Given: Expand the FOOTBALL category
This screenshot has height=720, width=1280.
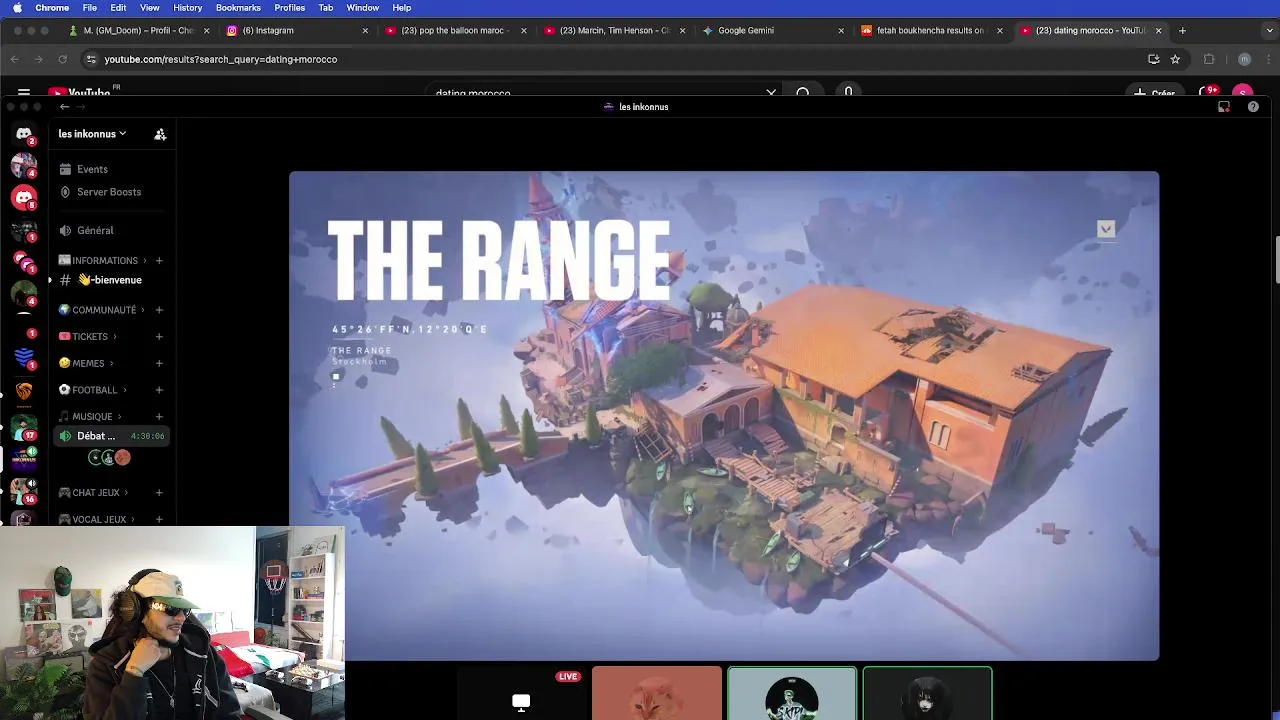Looking at the screenshot, I should (92, 390).
